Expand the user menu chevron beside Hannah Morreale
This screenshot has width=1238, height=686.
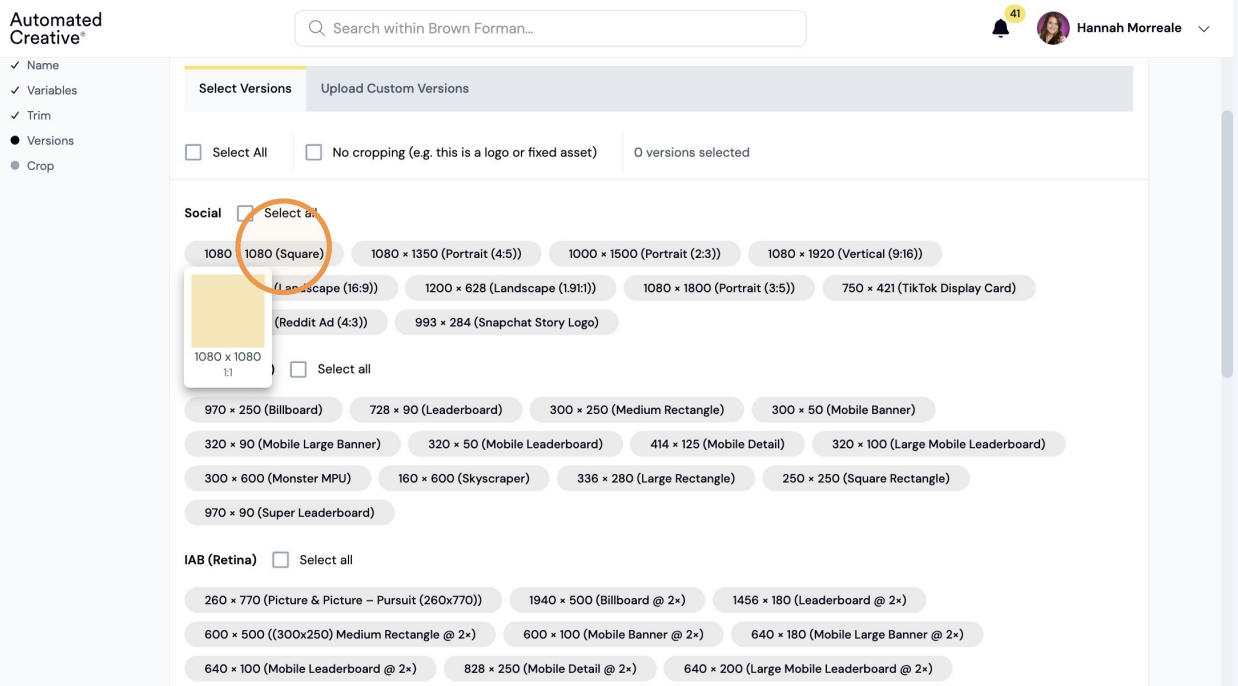click(x=1203, y=29)
